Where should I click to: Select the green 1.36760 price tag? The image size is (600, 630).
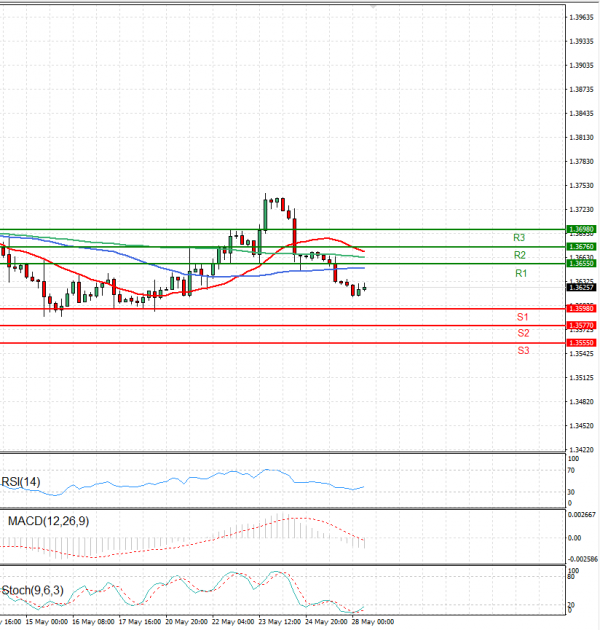click(x=581, y=246)
